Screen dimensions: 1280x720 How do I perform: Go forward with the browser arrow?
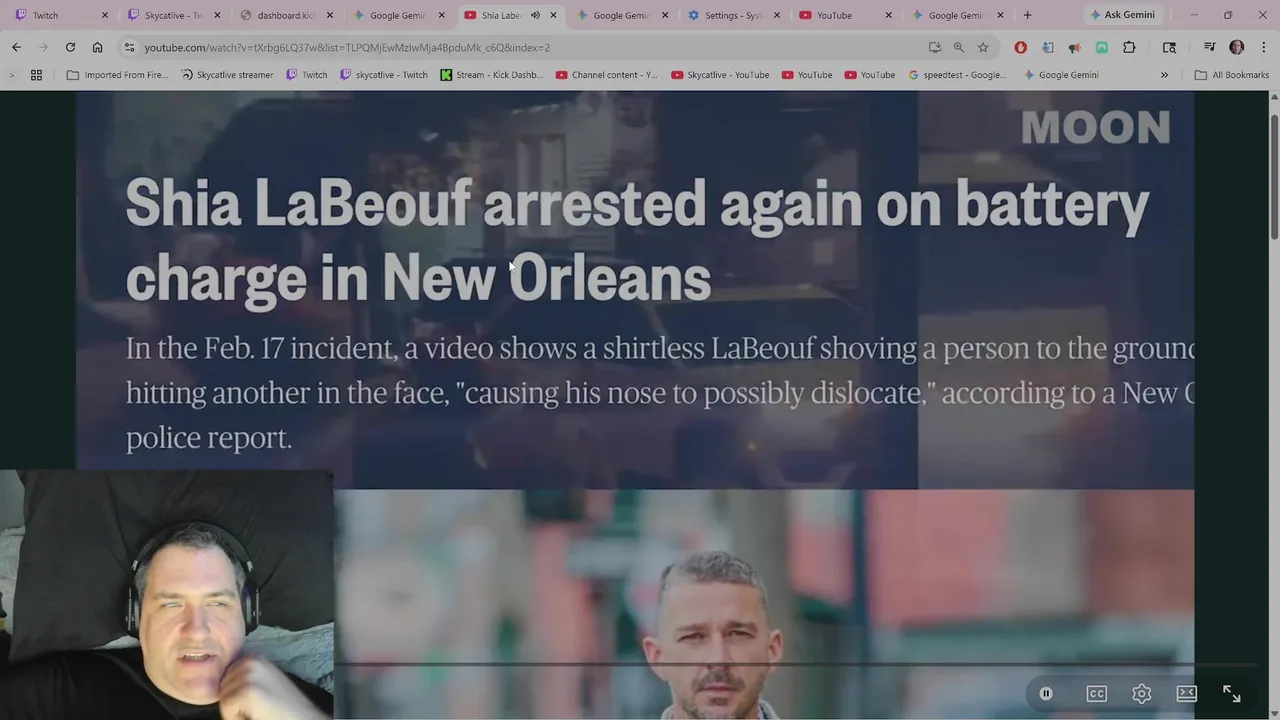pyautogui.click(x=43, y=47)
